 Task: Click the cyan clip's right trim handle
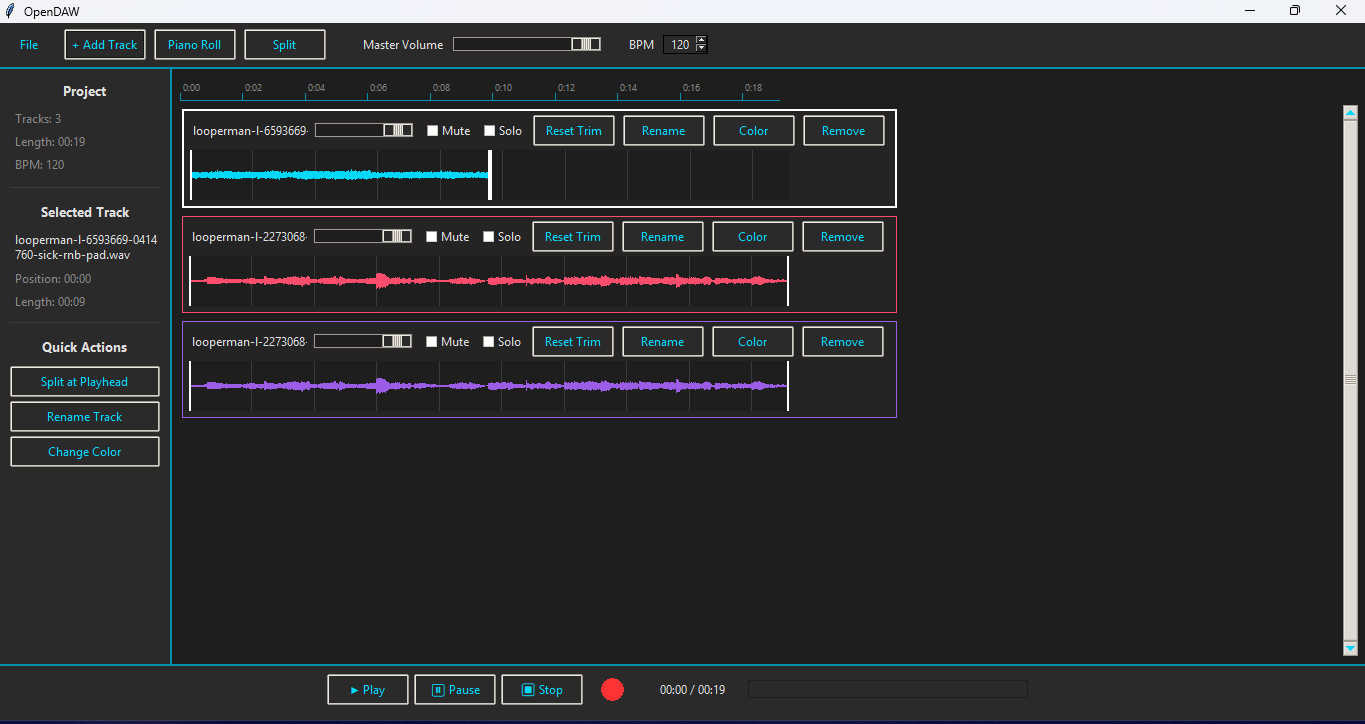tap(490, 175)
